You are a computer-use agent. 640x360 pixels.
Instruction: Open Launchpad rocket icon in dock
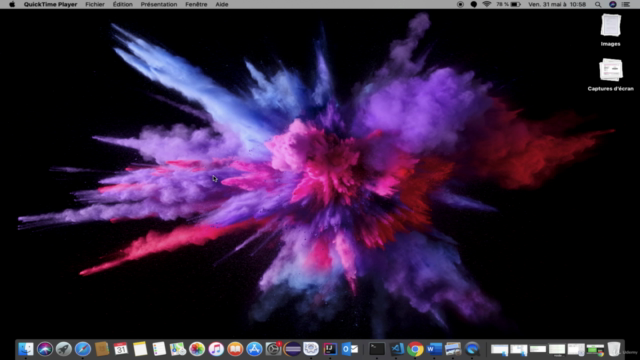point(64,349)
